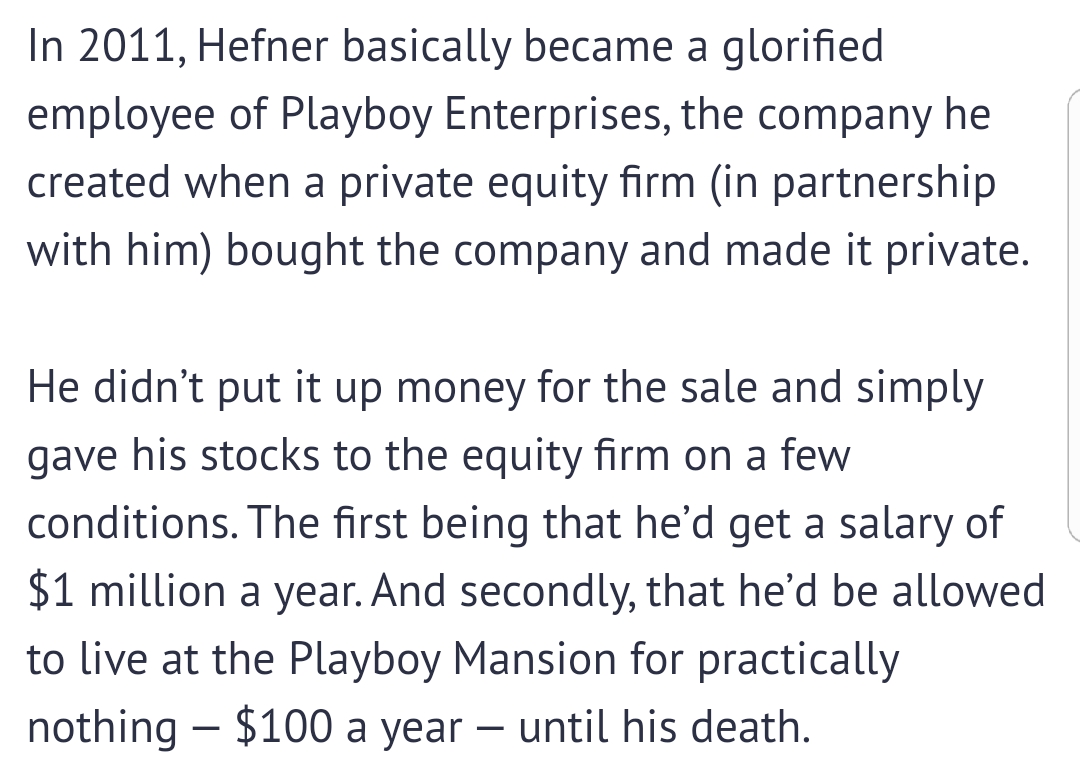Viewport: 1080px width, 767px height.
Task: Click the partially visible panel at right edge
Action: click(1072, 315)
